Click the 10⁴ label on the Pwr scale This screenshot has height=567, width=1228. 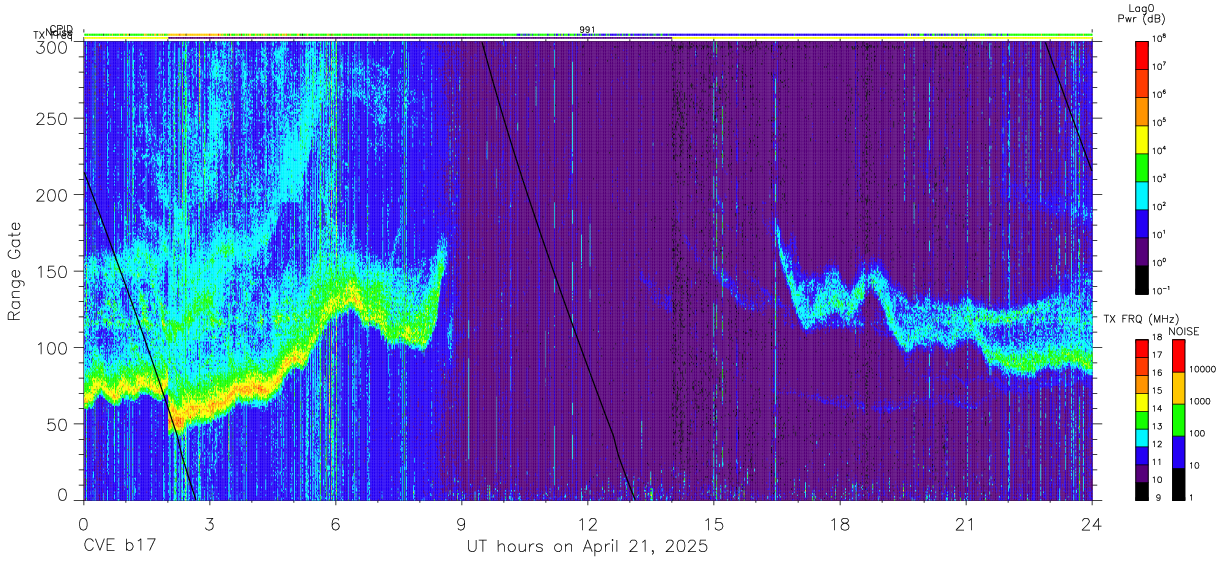1160,150
